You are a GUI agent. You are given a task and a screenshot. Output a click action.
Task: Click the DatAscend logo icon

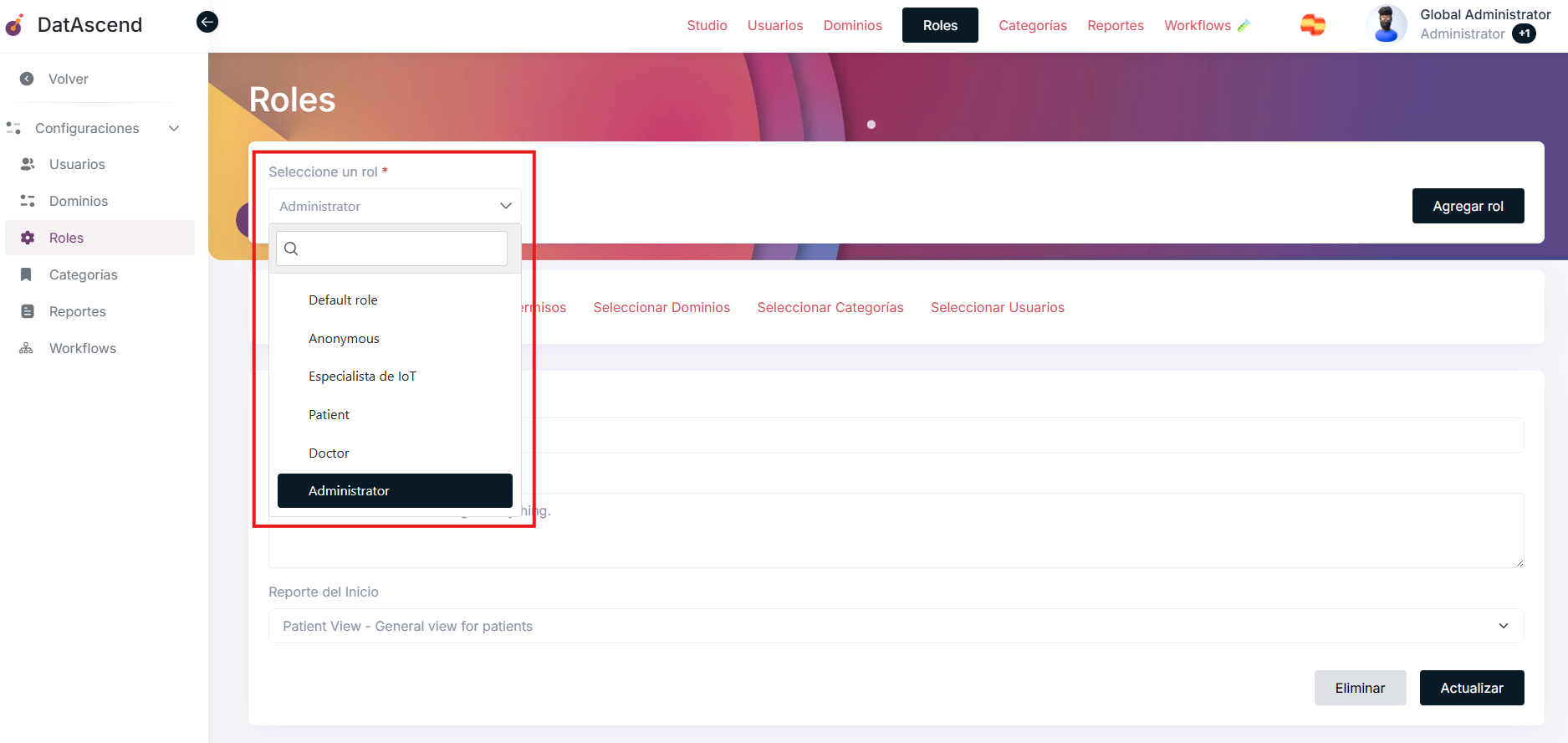(15, 25)
